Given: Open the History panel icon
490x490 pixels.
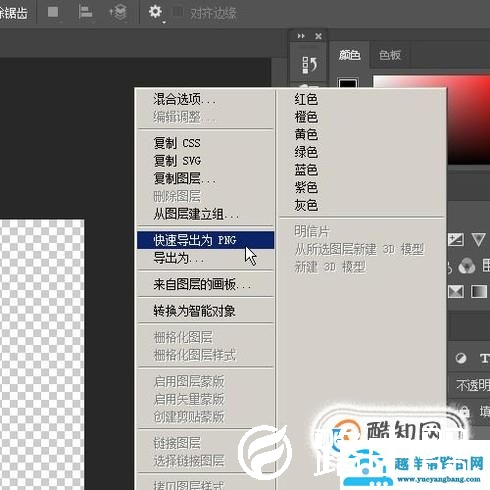Looking at the screenshot, I should click(309, 65).
